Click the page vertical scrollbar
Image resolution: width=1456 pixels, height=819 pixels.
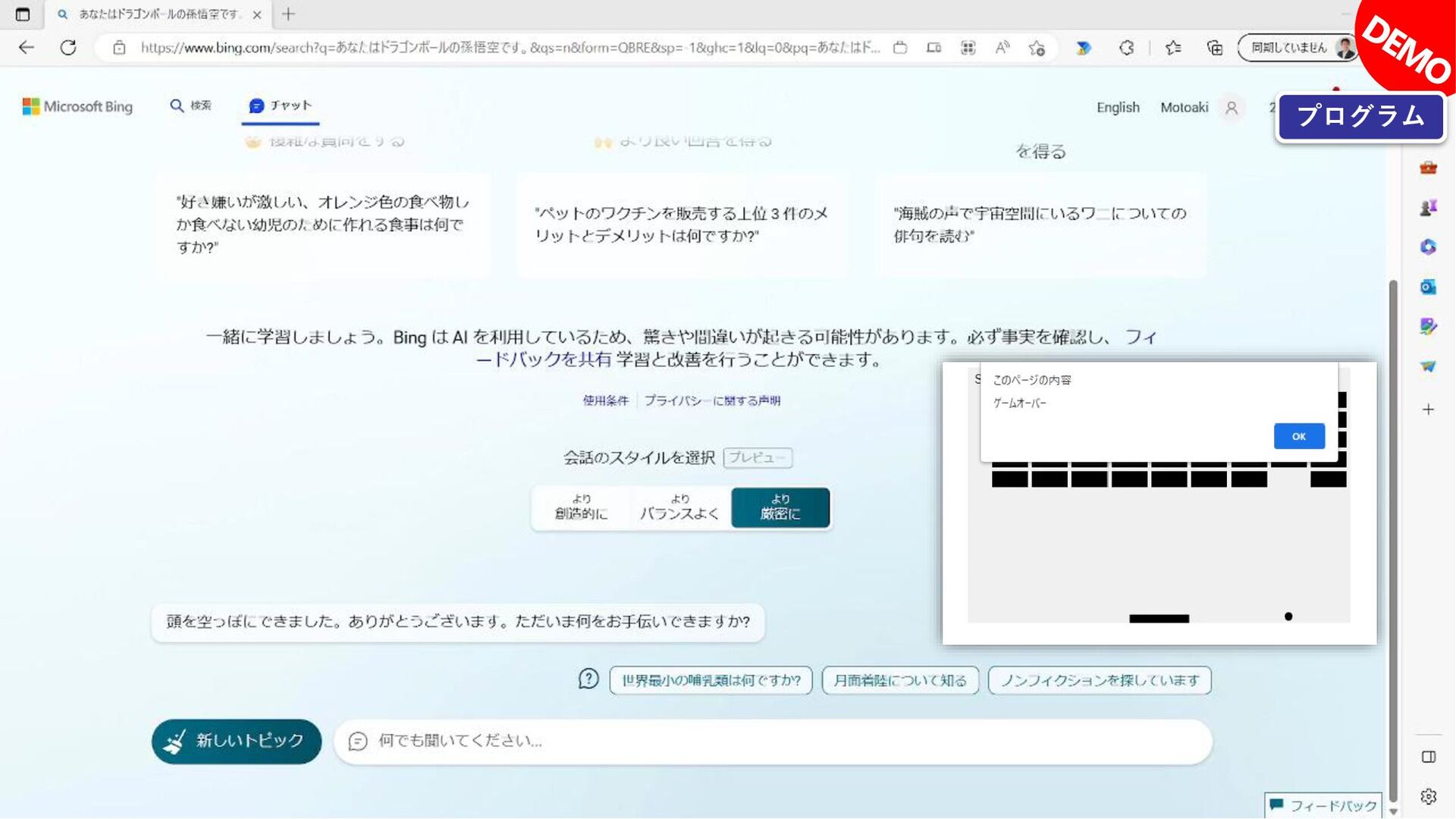[x=1393, y=531]
